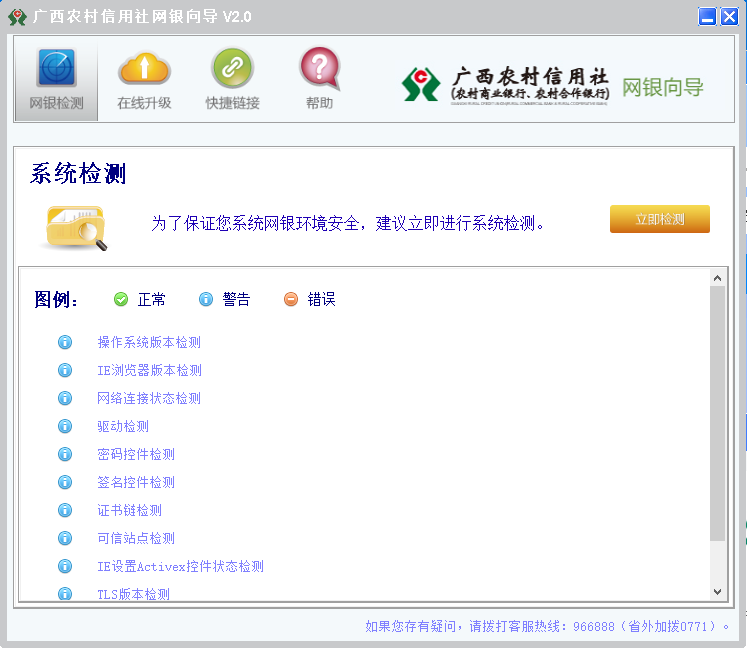Minimize the 网银向导 window

(x=707, y=17)
